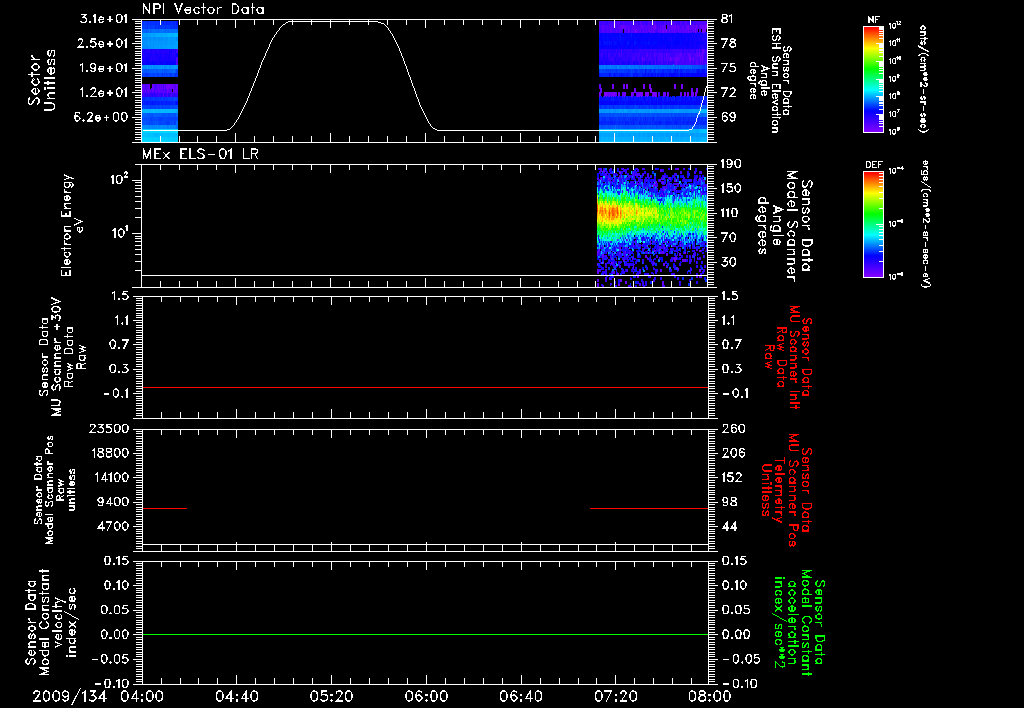This screenshot has height=708, width=1024.
Task: Click the red "MU Scanner Inh Raw Data" label
Action: click(788, 357)
